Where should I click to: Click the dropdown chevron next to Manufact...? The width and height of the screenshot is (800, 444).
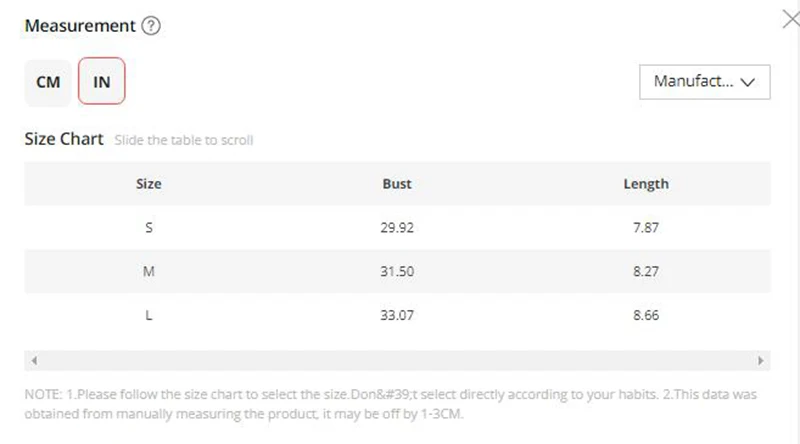[x=747, y=82]
